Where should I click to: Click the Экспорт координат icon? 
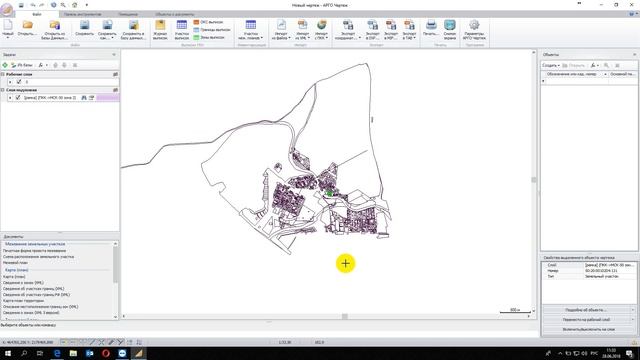click(x=348, y=26)
